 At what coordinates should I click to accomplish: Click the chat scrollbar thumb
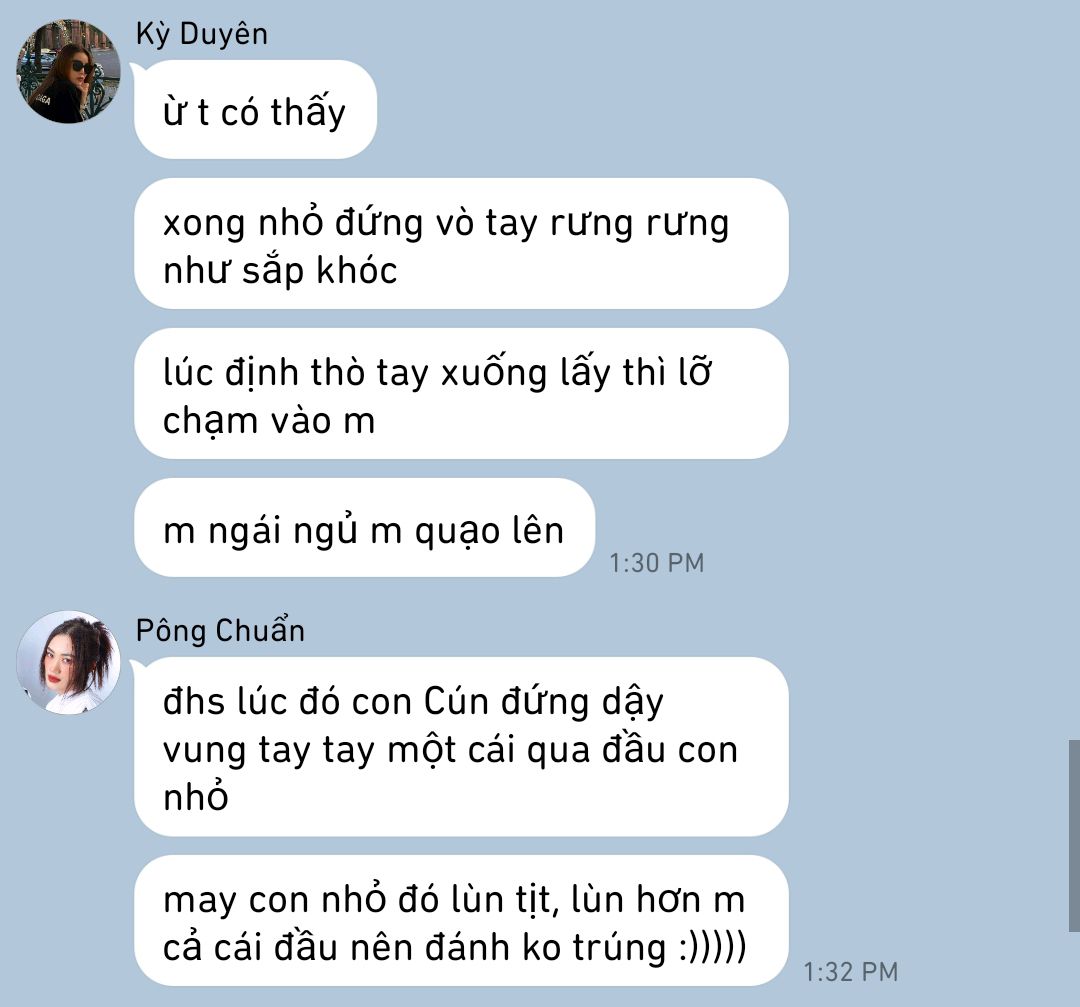(1074, 835)
